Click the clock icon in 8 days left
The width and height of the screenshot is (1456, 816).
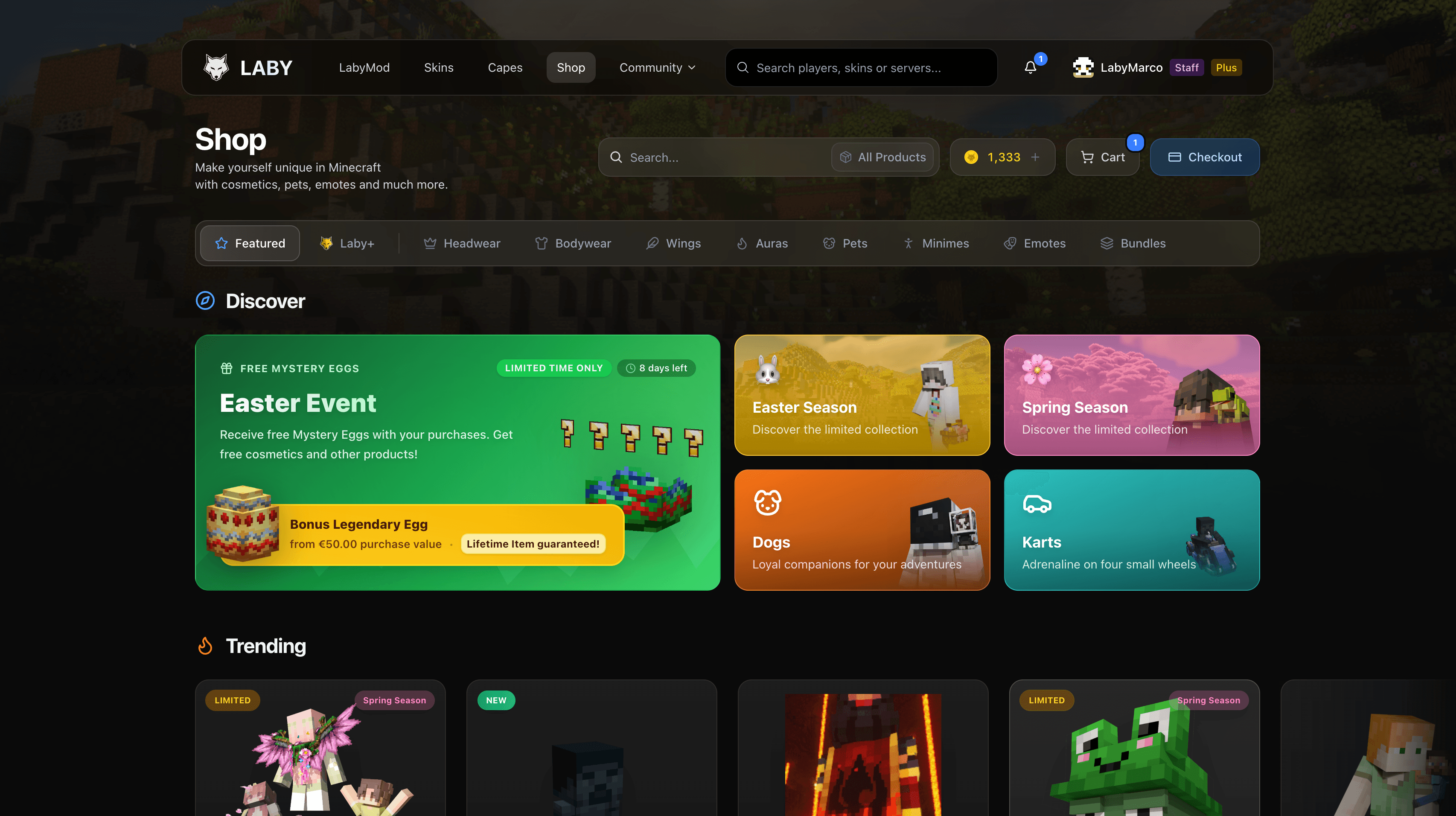point(630,368)
